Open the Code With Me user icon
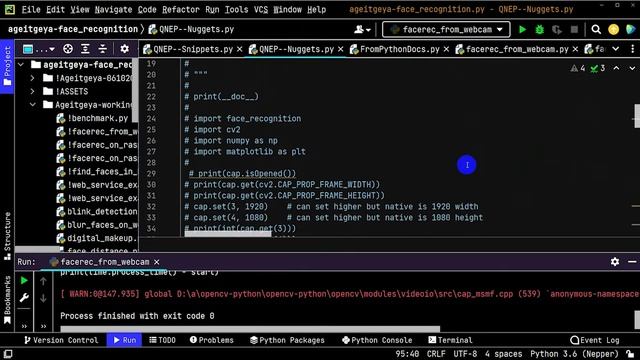This screenshot has height=360, width=640. click(x=362, y=29)
